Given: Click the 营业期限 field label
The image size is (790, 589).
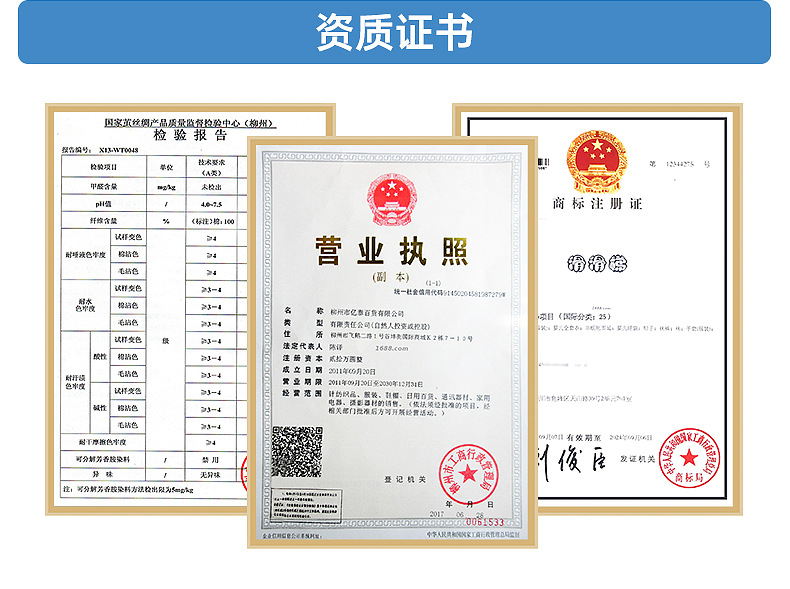Looking at the screenshot, I should tap(303, 382).
